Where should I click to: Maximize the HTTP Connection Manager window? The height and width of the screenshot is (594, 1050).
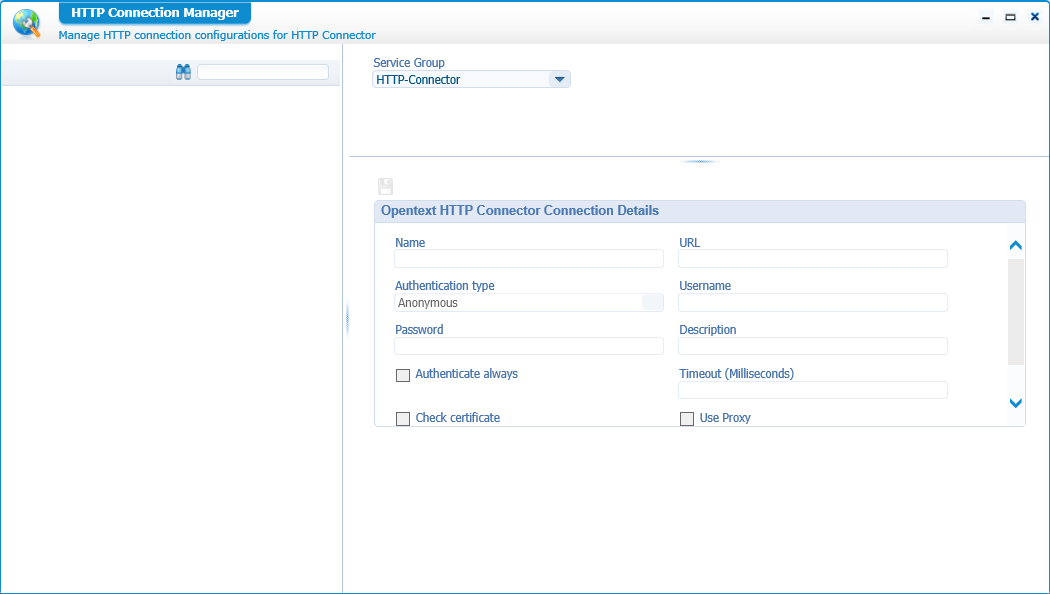click(1010, 17)
